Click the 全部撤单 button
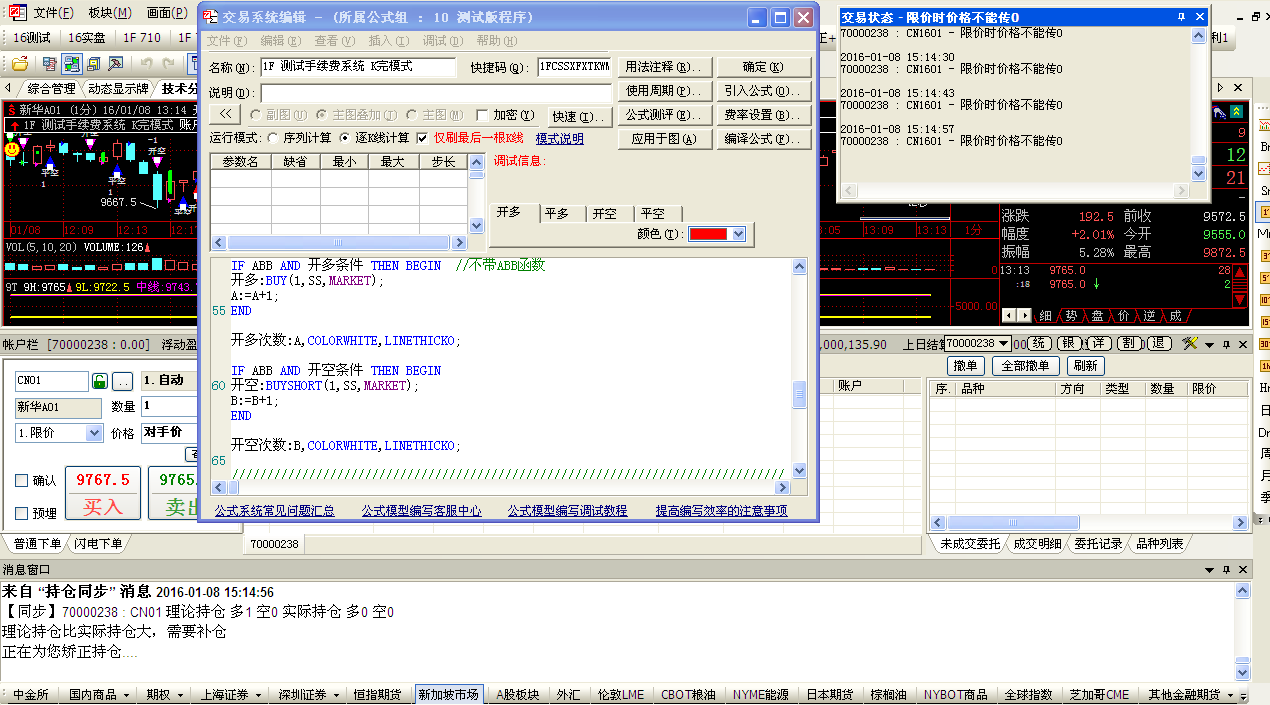The height and width of the screenshot is (705, 1270). click(x=1024, y=366)
